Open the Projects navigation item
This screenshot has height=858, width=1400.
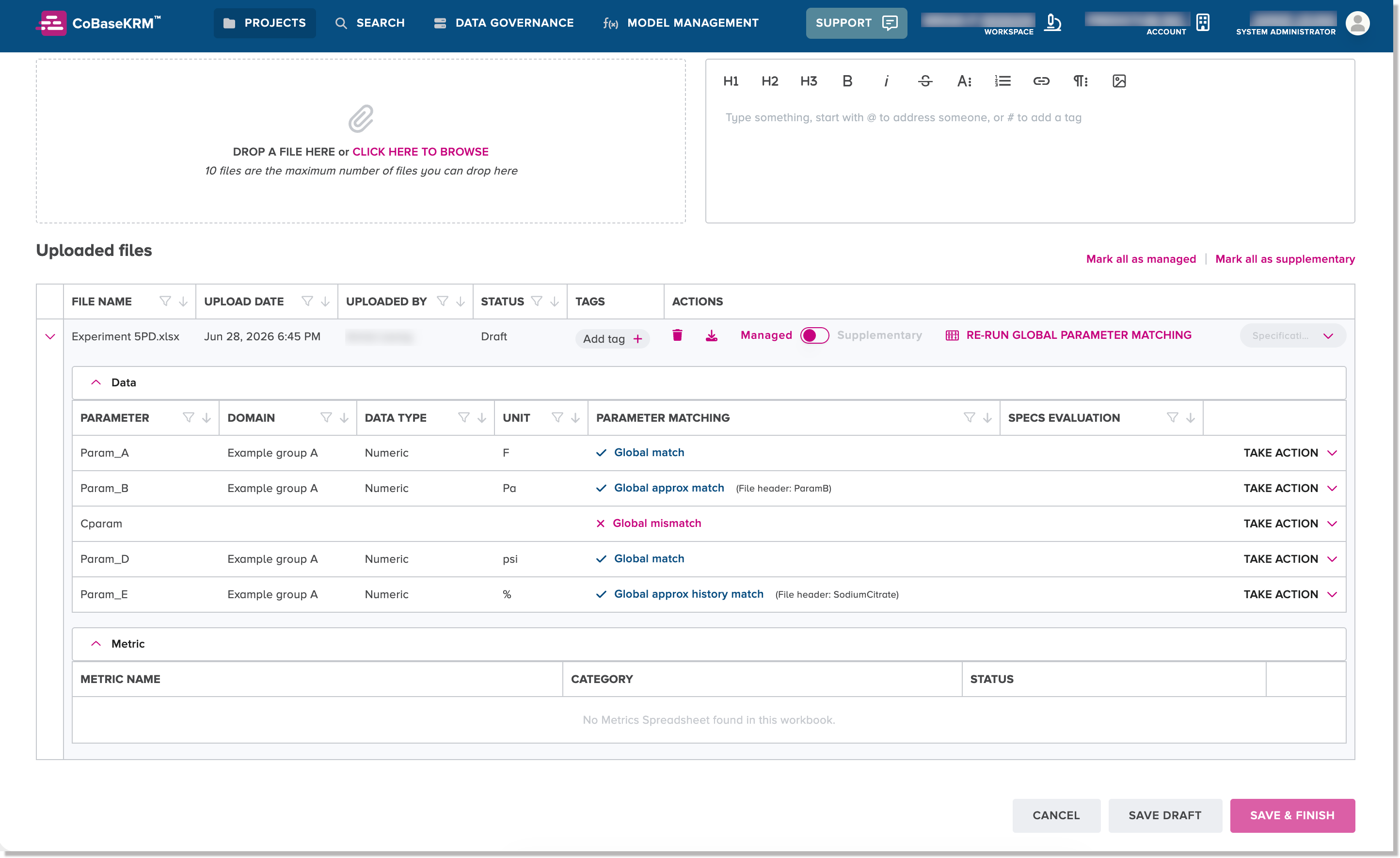click(x=264, y=23)
